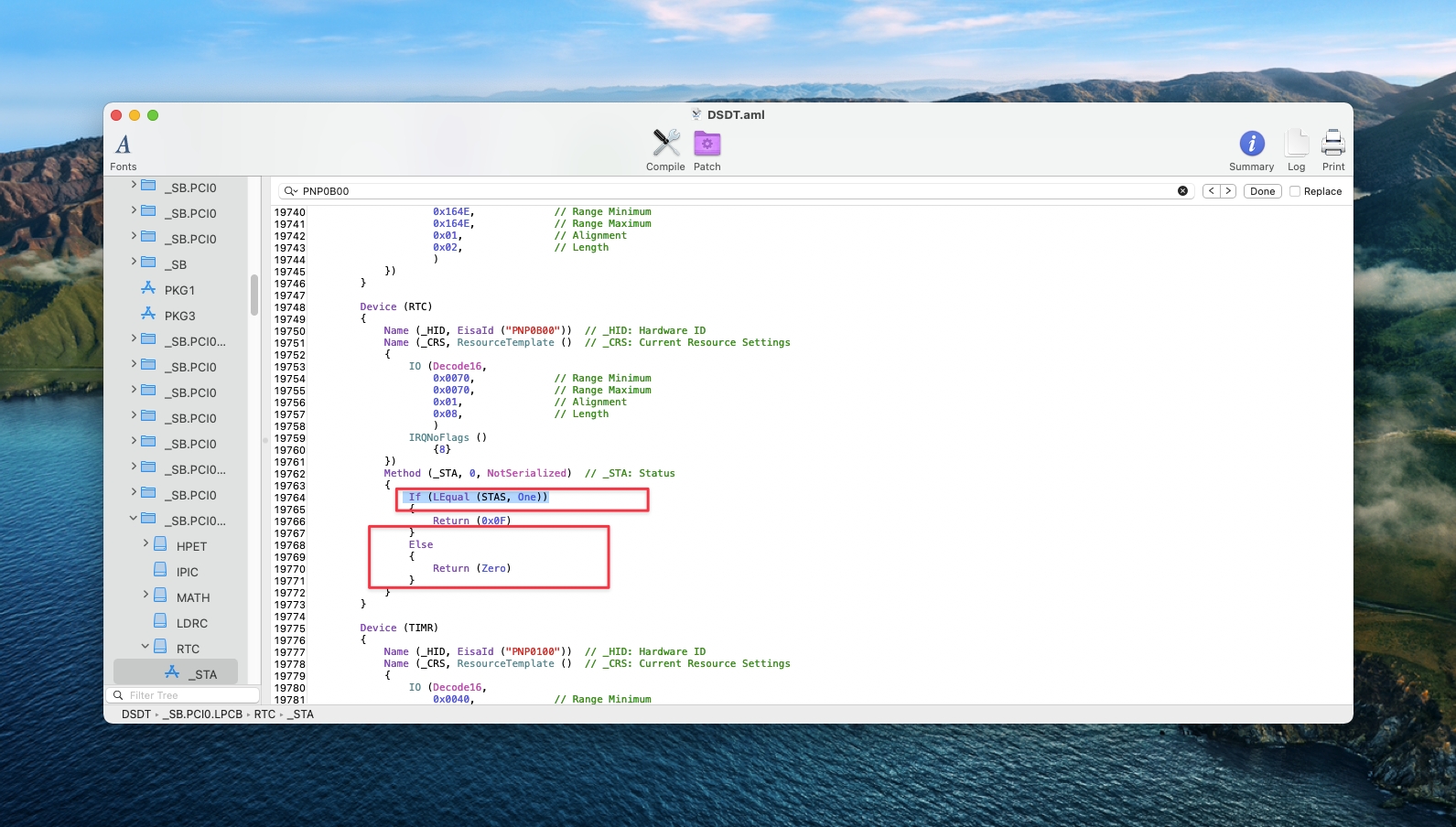This screenshot has width=1456, height=827.
Task: Jump to next search match
Action: click(x=1228, y=191)
